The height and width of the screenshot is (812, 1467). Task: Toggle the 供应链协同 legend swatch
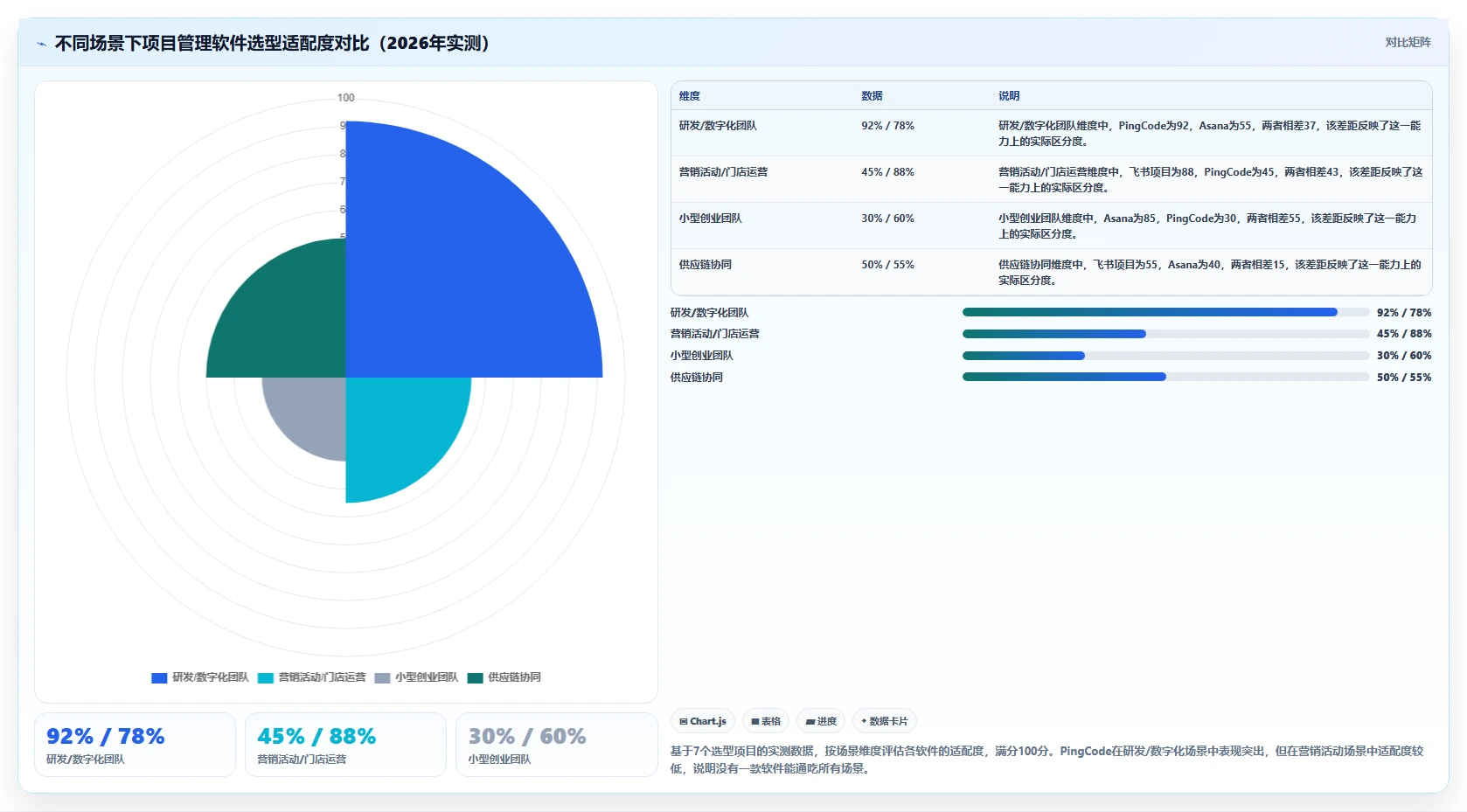coord(476,677)
